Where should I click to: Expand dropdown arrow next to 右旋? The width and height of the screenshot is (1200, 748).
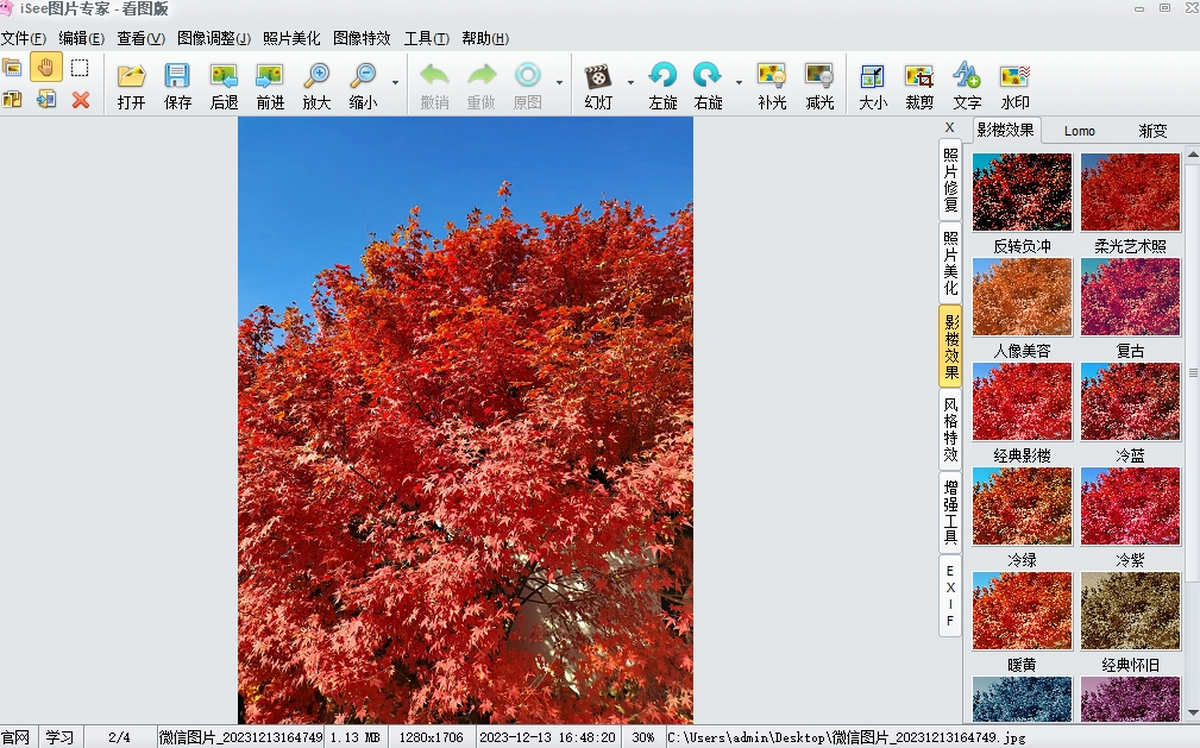739,83
